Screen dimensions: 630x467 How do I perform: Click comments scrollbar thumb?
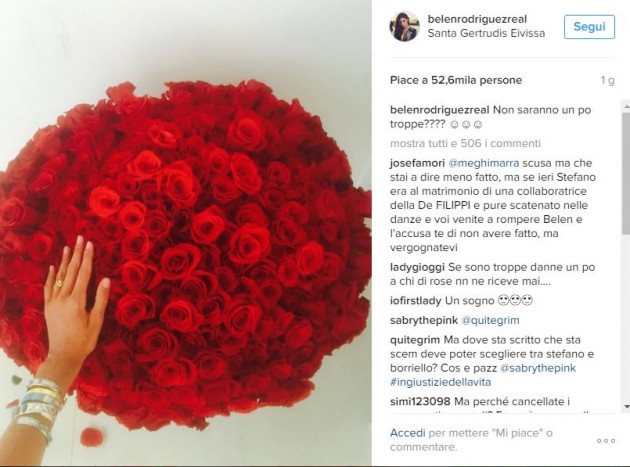626,174
